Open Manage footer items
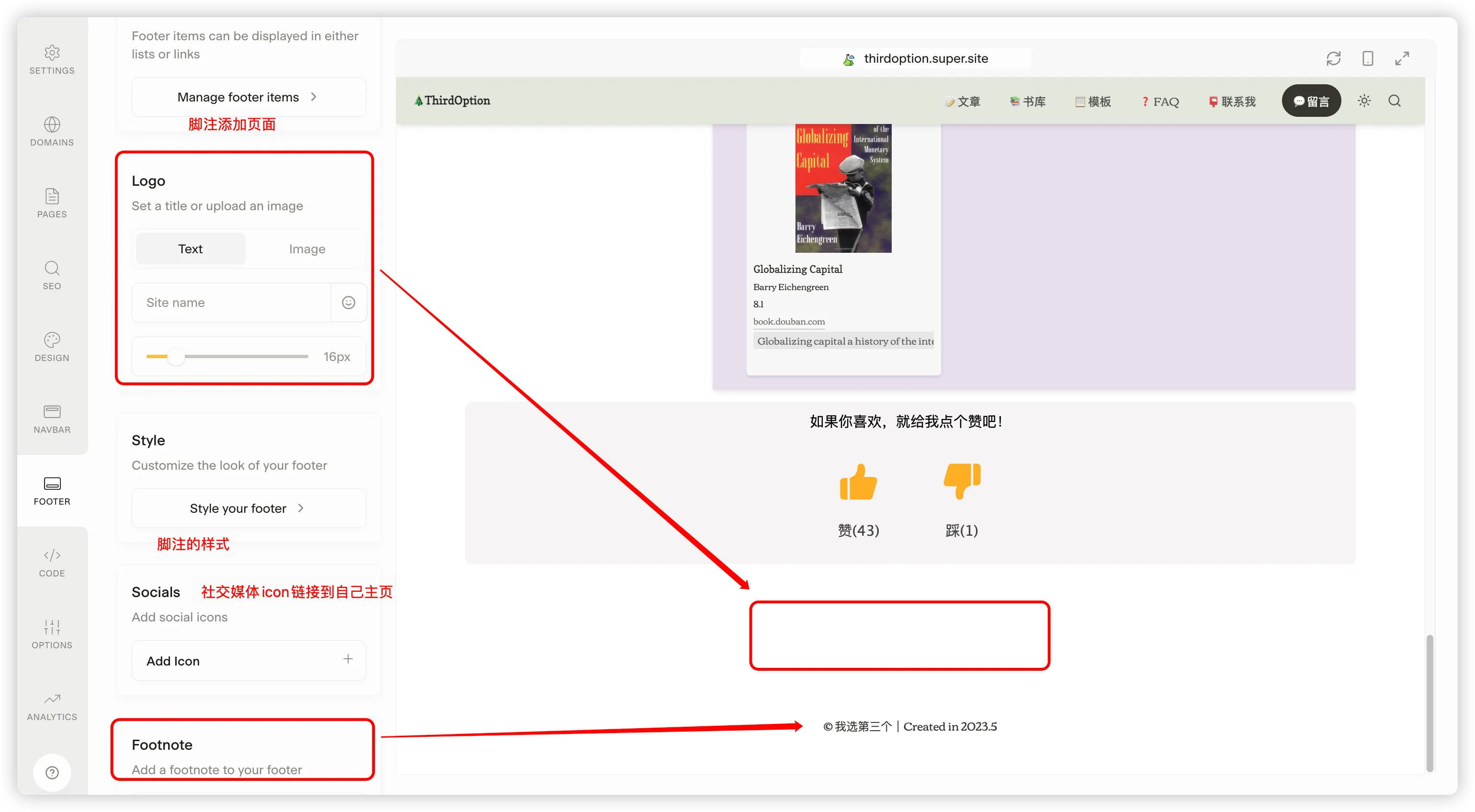 point(248,97)
